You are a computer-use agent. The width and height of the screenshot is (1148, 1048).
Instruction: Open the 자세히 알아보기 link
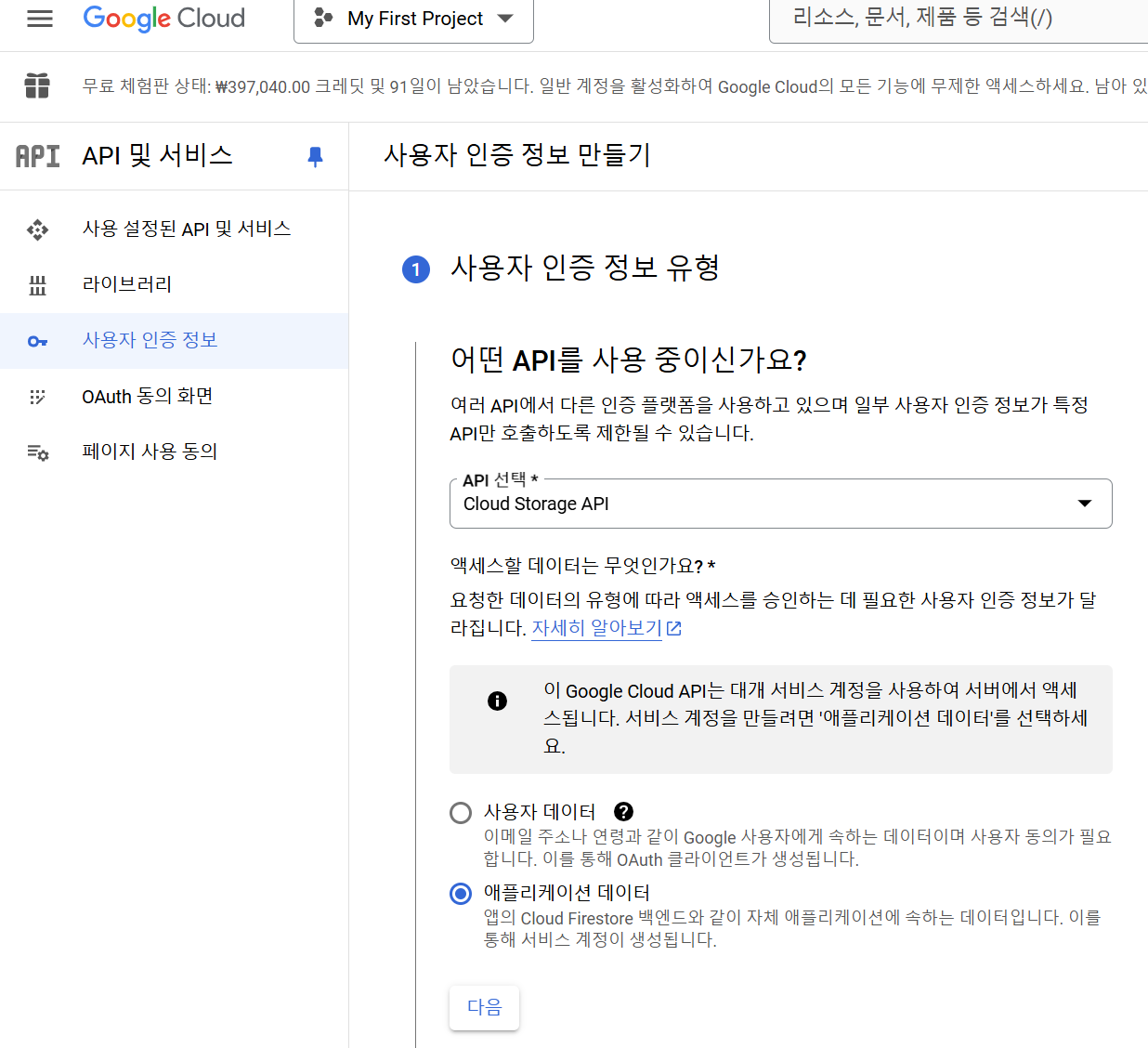pyautogui.click(x=596, y=628)
